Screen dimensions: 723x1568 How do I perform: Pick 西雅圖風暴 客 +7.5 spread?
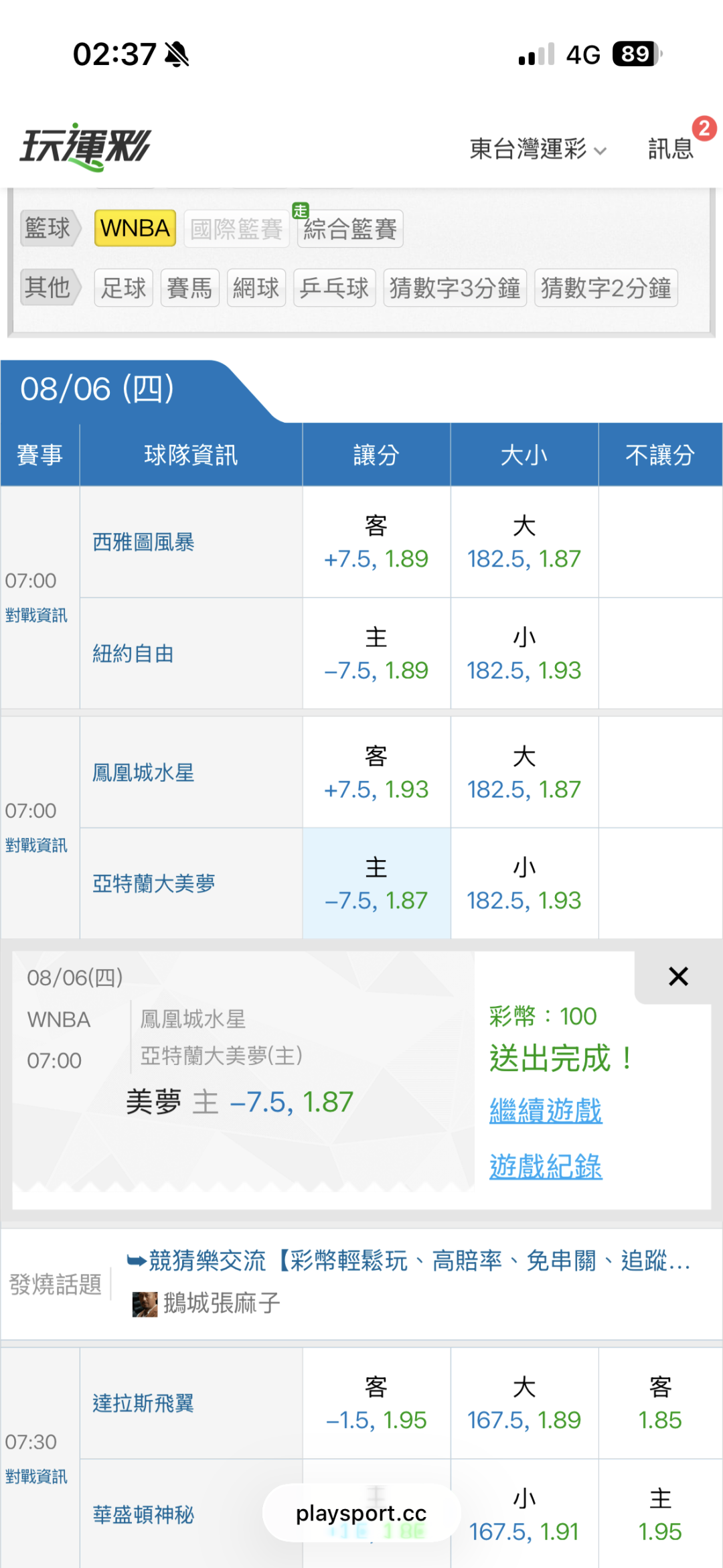pos(376,542)
